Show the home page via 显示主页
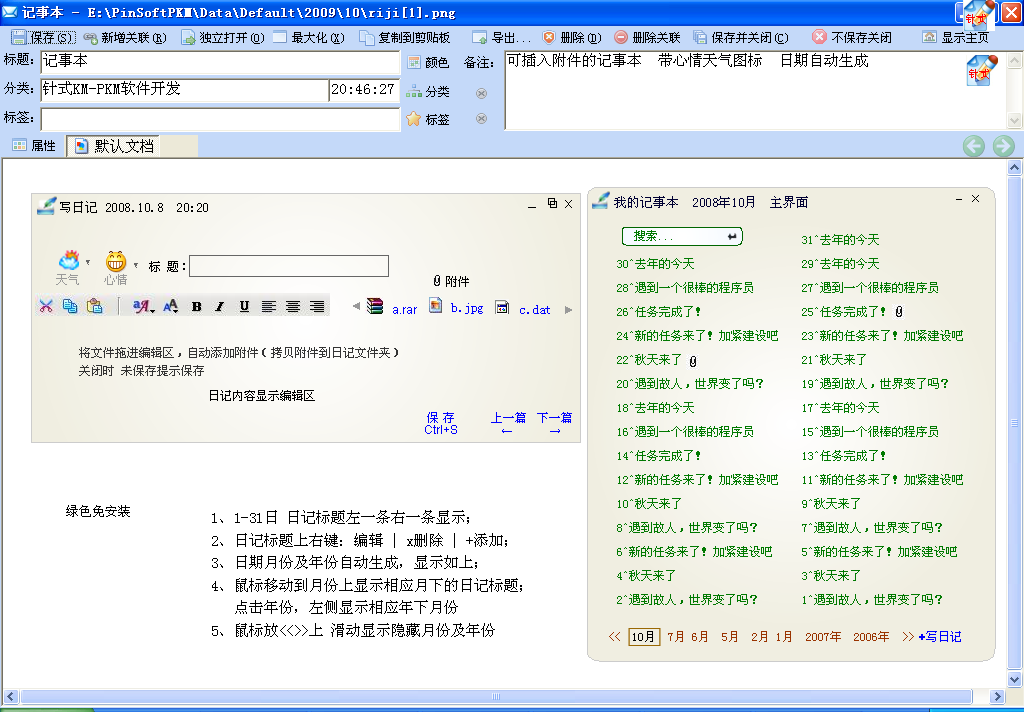1024x712 pixels. pos(956,37)
